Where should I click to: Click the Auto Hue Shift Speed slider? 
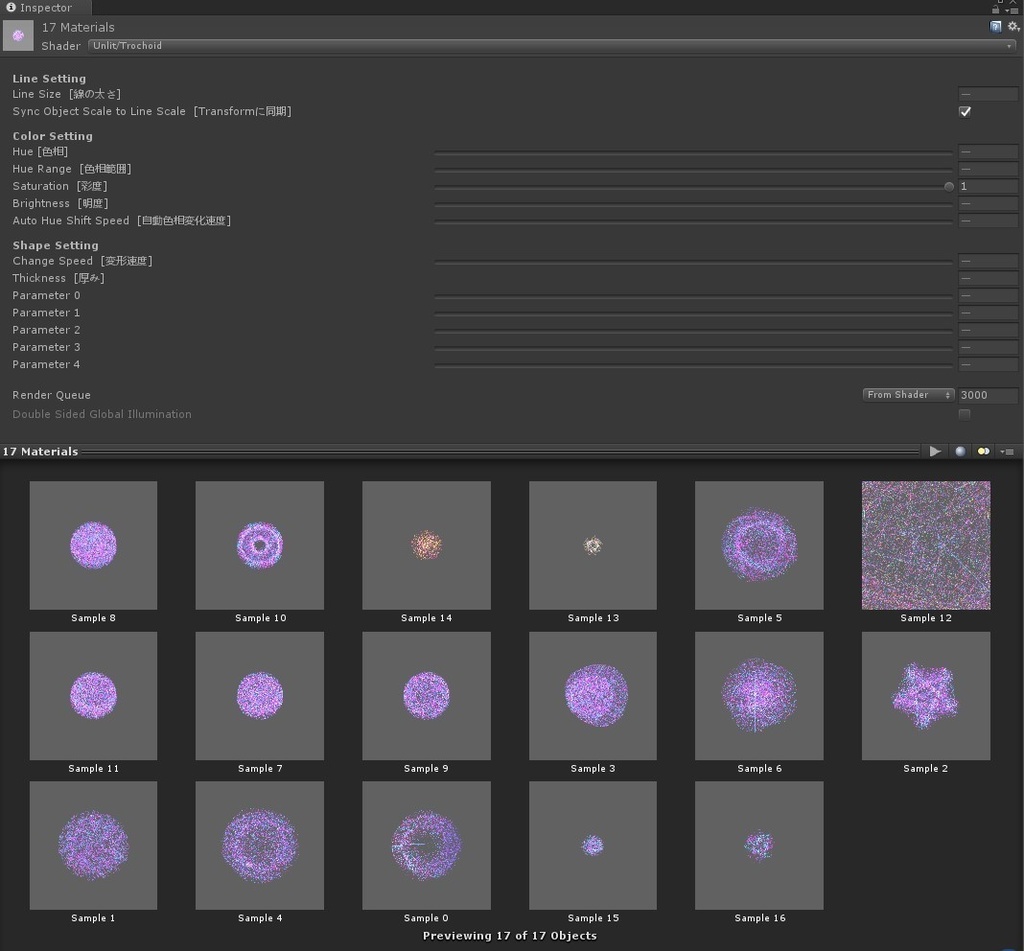[x=693, y=221]
